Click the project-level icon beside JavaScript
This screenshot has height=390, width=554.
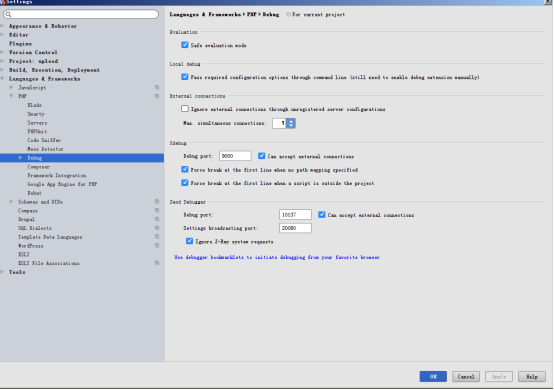coord(157,87)
